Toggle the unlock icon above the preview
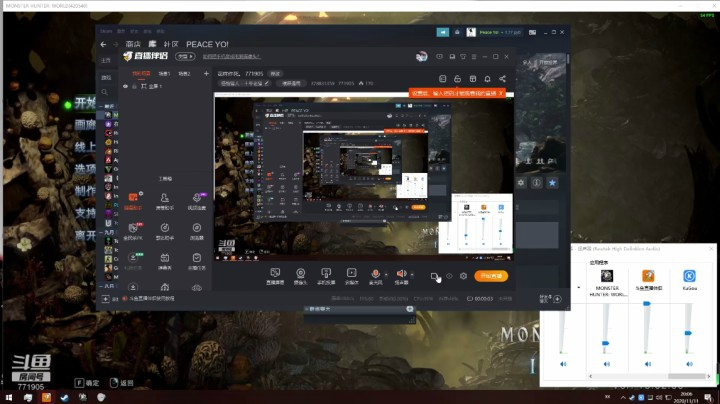The height and width of the screenshot is (404, 720). [x=457, y=79]
